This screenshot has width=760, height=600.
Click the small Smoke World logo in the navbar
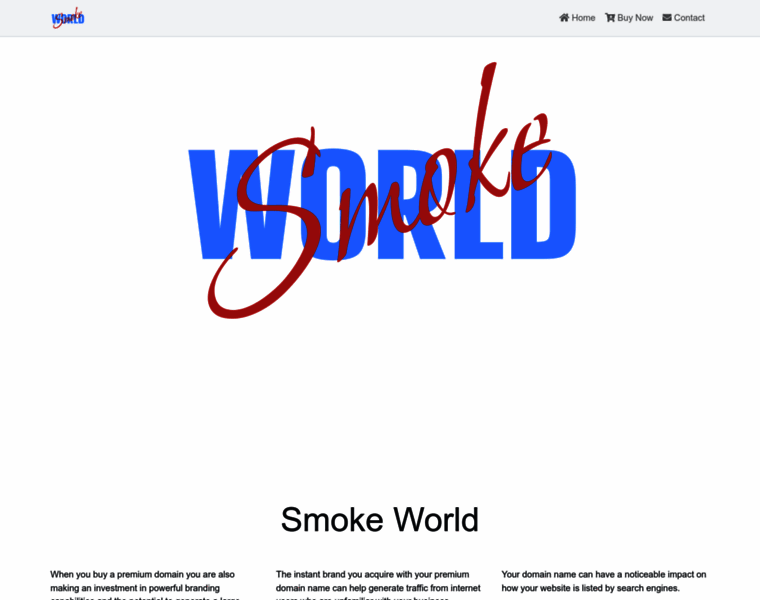[68, 18]
